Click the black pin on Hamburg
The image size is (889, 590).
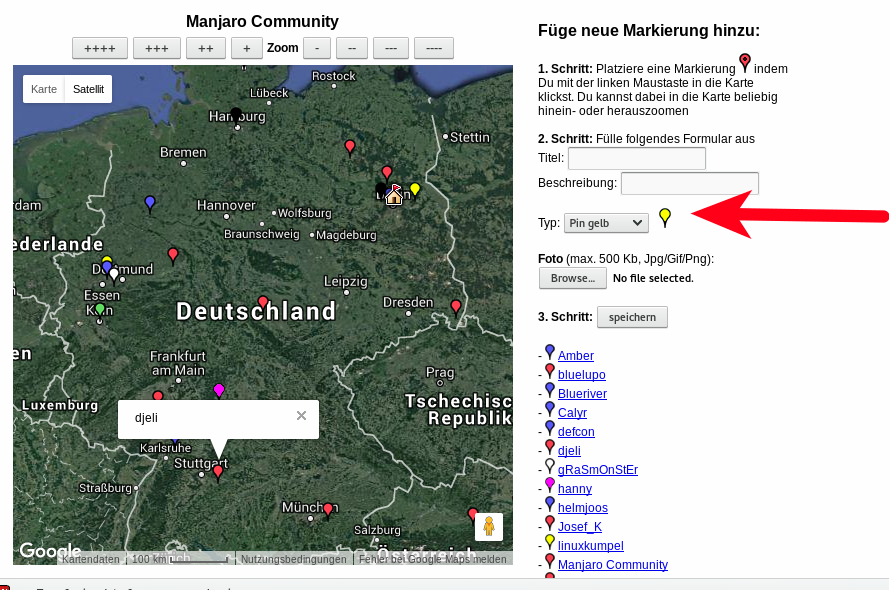(236, 114)
